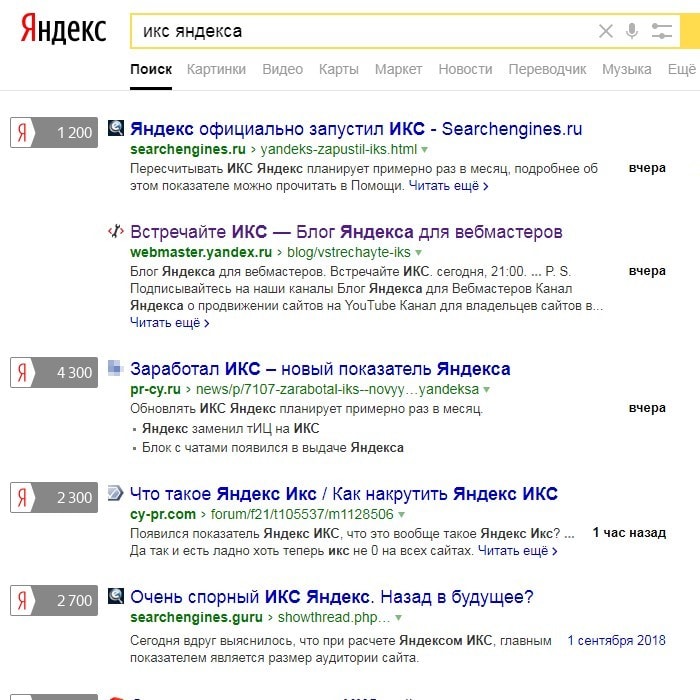This screenshot has width=700, height=700.
Task: Click webmaster.yandex.ru domain link
Action: point(201,252)
